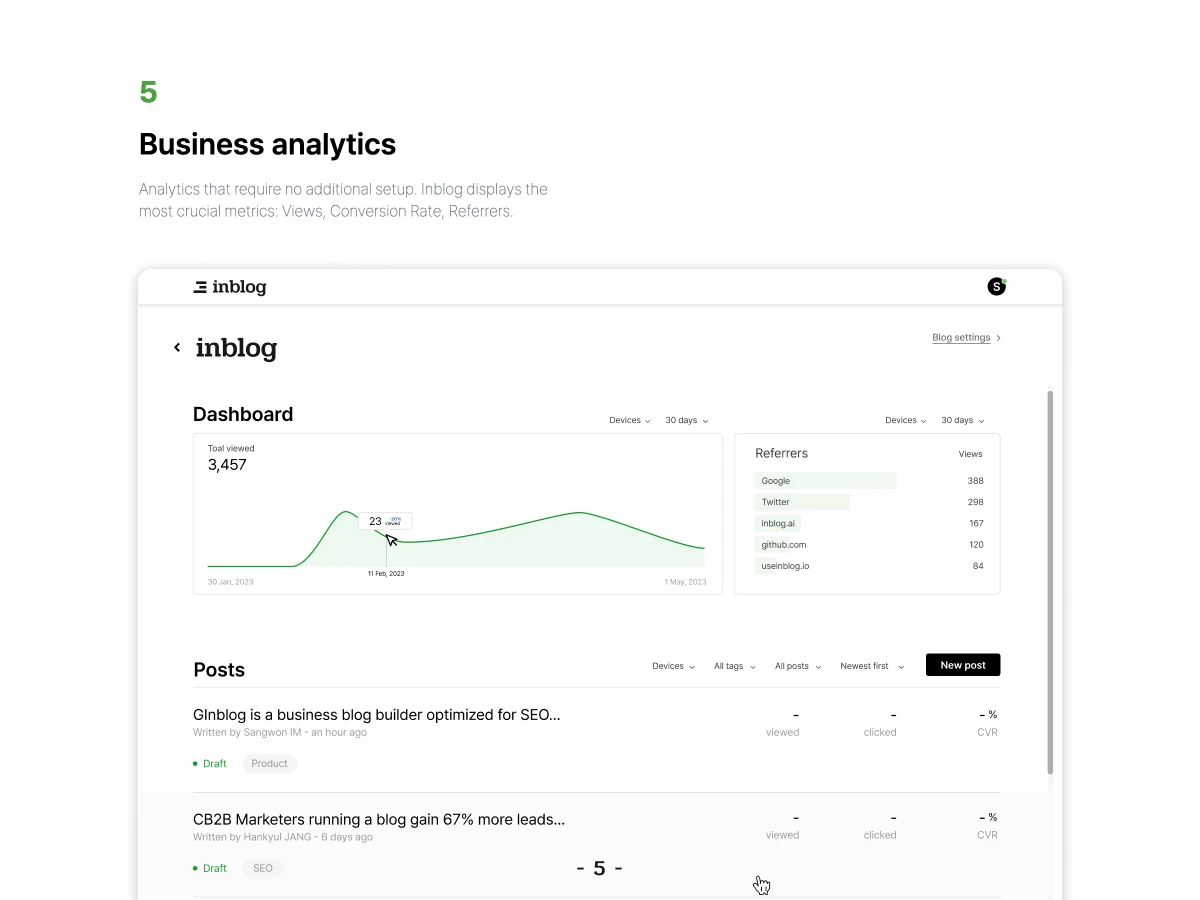This screenshot has width=1200, height=900.
Task: Open the Total viewed chart 30 days dropdown
Action: coord(687,421)
